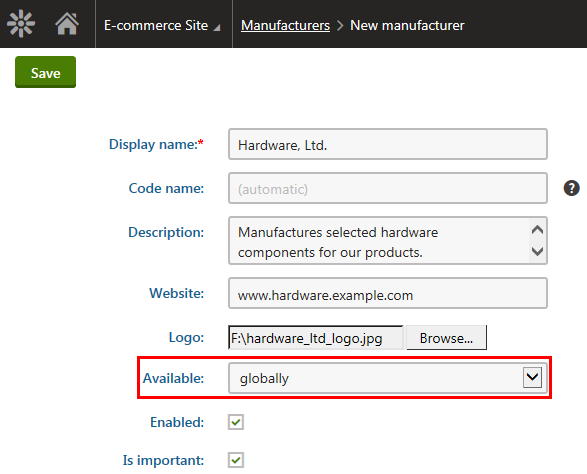Save the new manufacturer

(45, 72)
